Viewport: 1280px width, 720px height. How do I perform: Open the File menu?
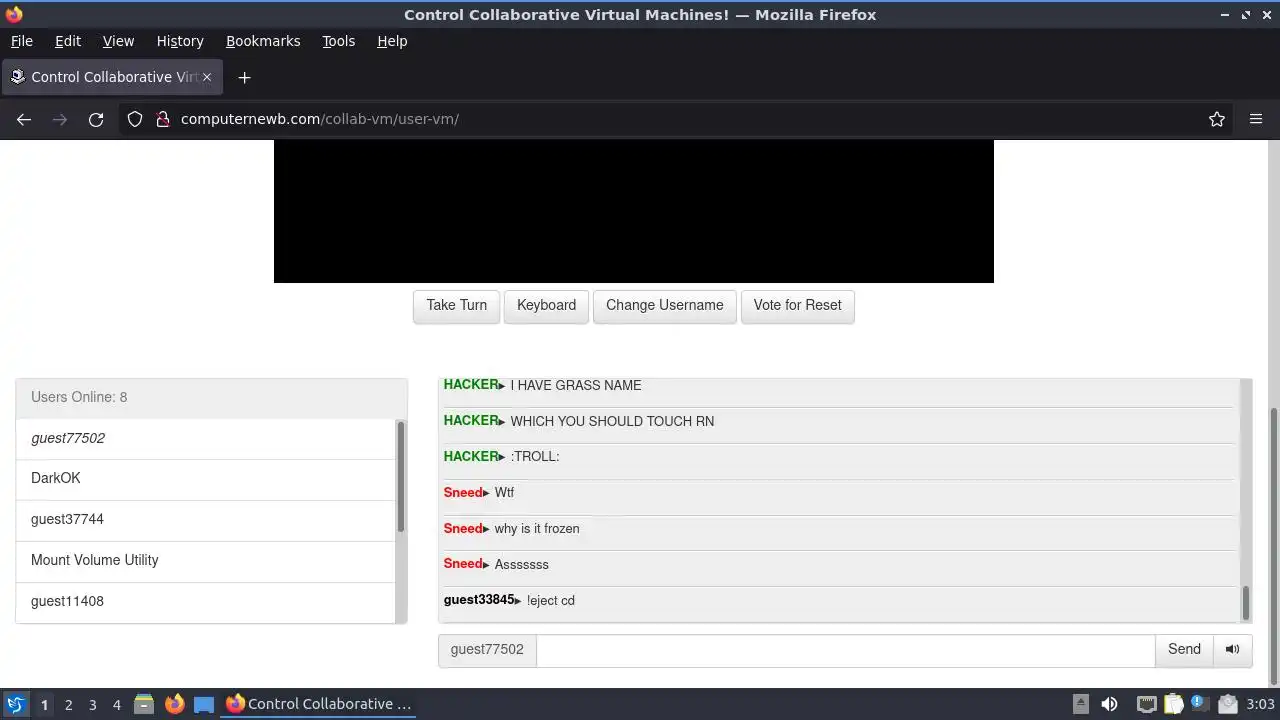pyautogui.click(x=21, y=41)
